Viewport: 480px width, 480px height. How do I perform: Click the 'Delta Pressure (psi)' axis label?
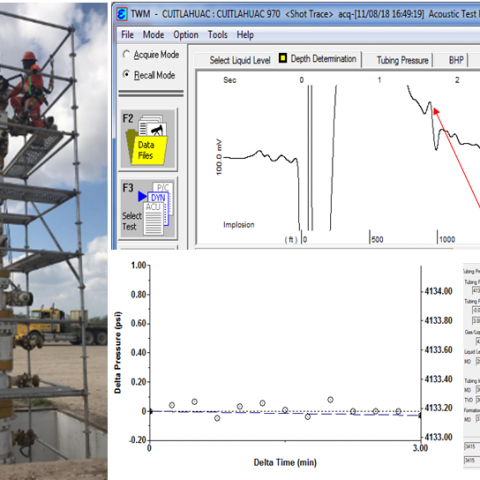coord(118,353)
